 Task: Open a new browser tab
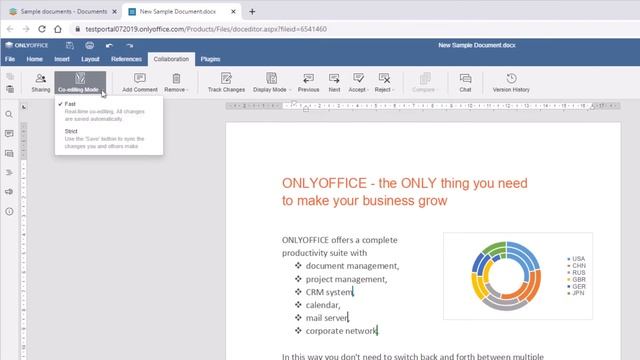pos(252,12)
